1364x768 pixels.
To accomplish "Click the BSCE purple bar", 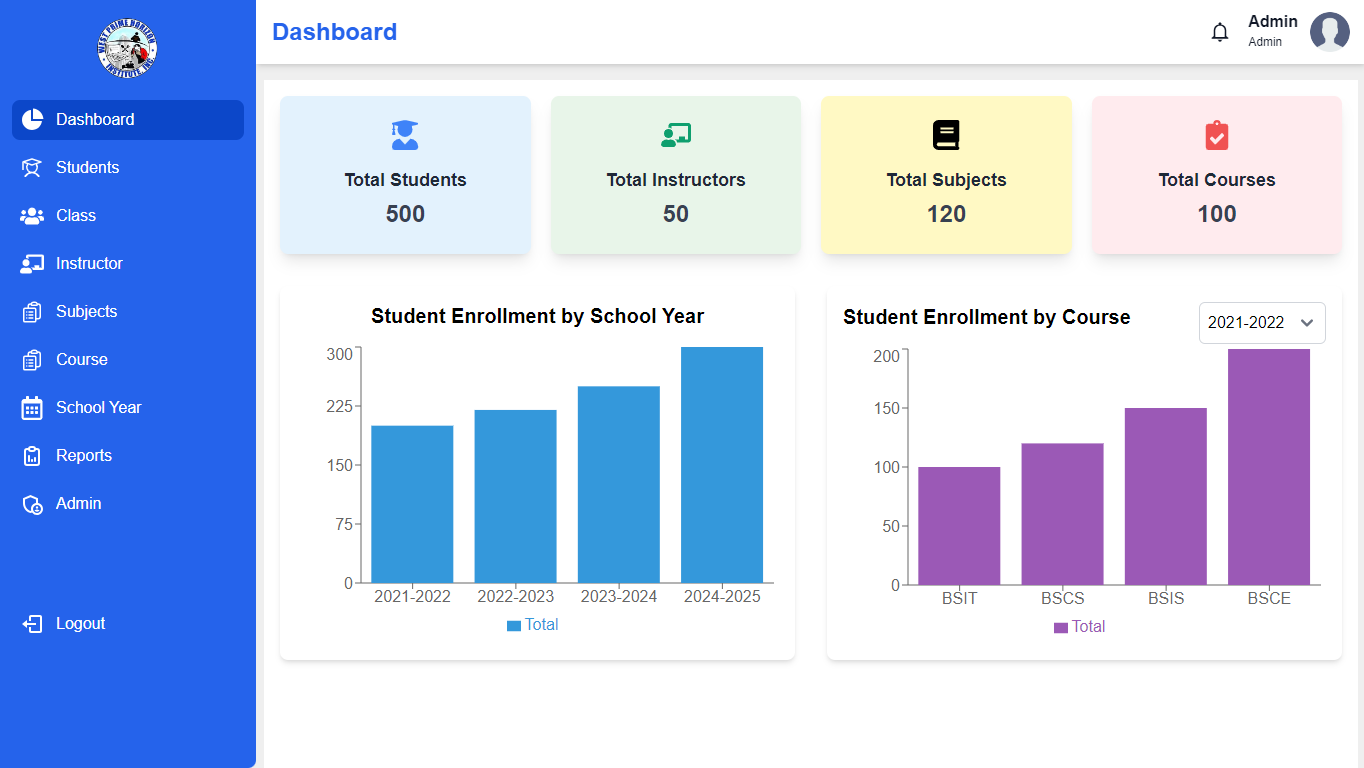I will [x=1268, y=467].
